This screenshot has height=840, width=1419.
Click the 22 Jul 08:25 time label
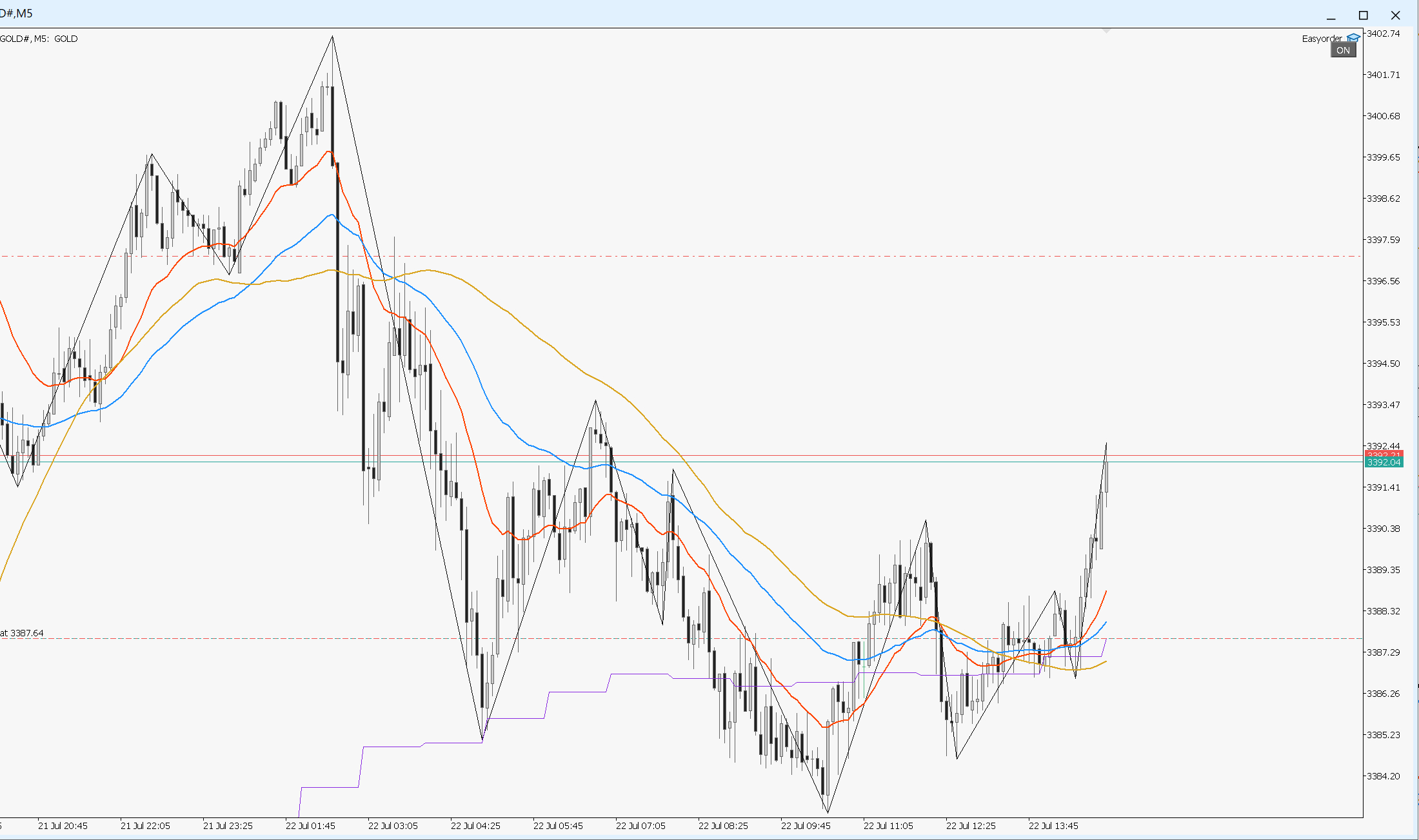[x=723, y=826]
